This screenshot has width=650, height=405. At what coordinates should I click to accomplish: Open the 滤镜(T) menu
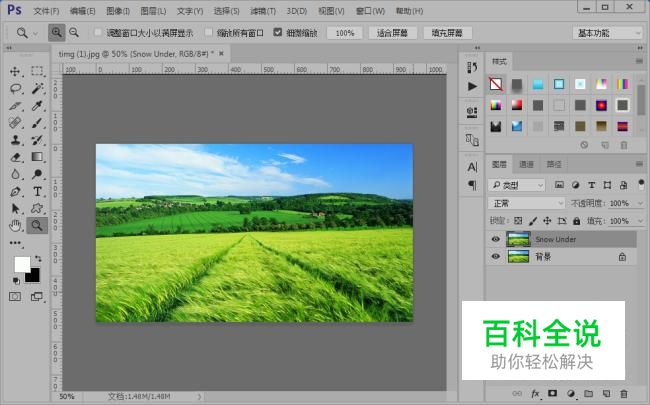tap(264, 11)
